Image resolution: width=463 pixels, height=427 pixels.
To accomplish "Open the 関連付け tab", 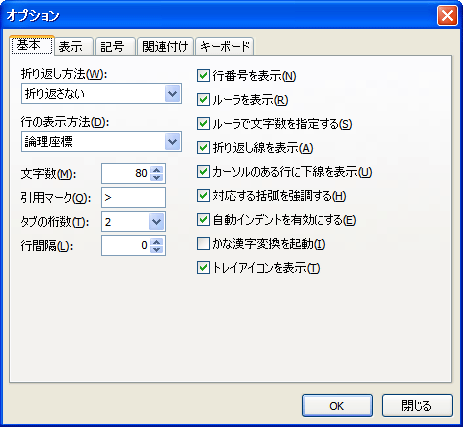I will (165, 46).
